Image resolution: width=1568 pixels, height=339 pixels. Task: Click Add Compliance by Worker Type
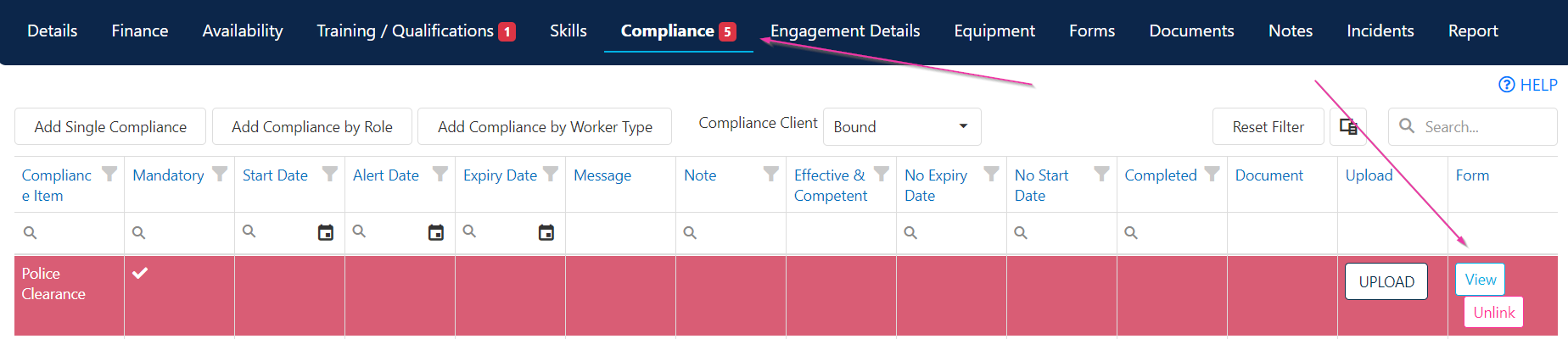545,126
